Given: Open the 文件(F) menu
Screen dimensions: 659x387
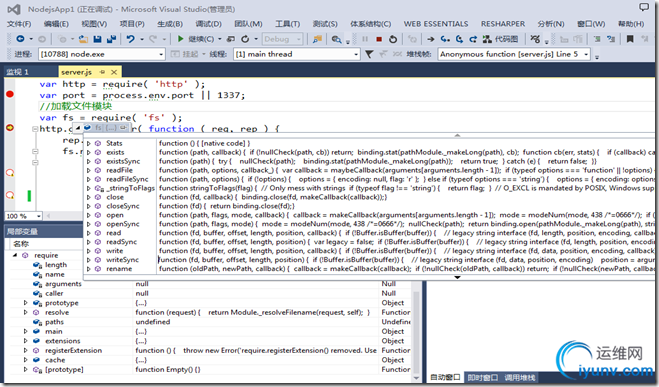Looking at the screenshot, I should pos(19,24).
